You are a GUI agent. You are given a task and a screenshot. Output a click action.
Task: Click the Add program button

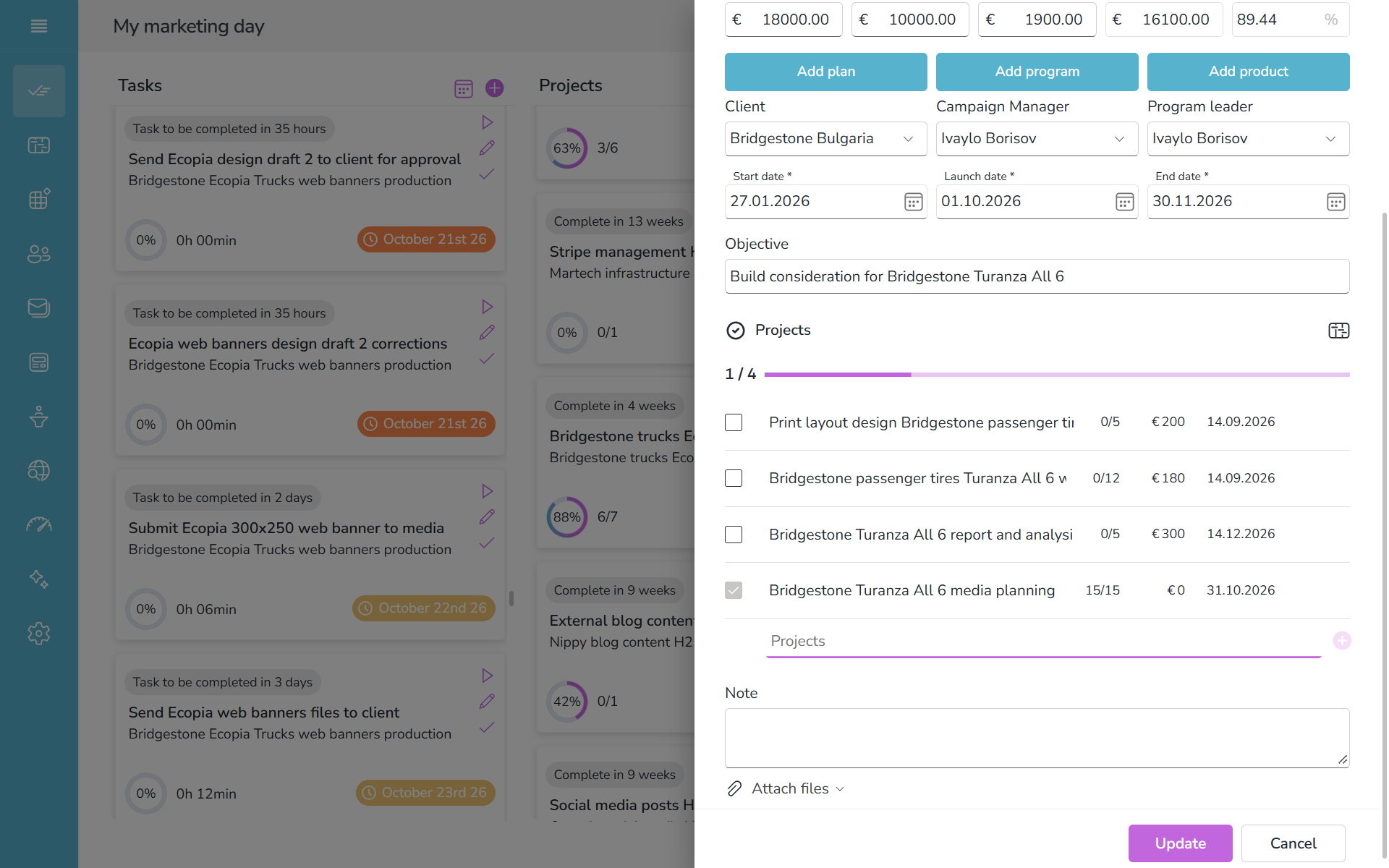point(1037,72)
